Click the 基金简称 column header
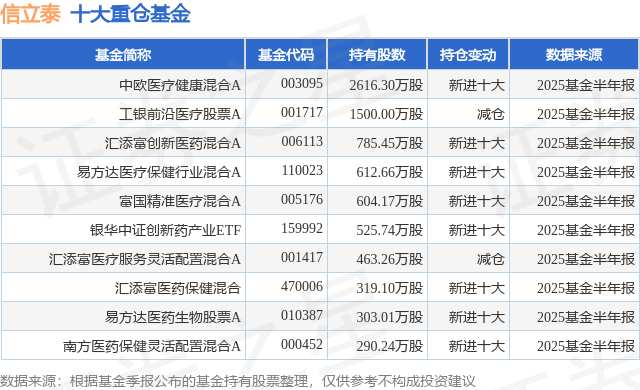 pos(123,55)
